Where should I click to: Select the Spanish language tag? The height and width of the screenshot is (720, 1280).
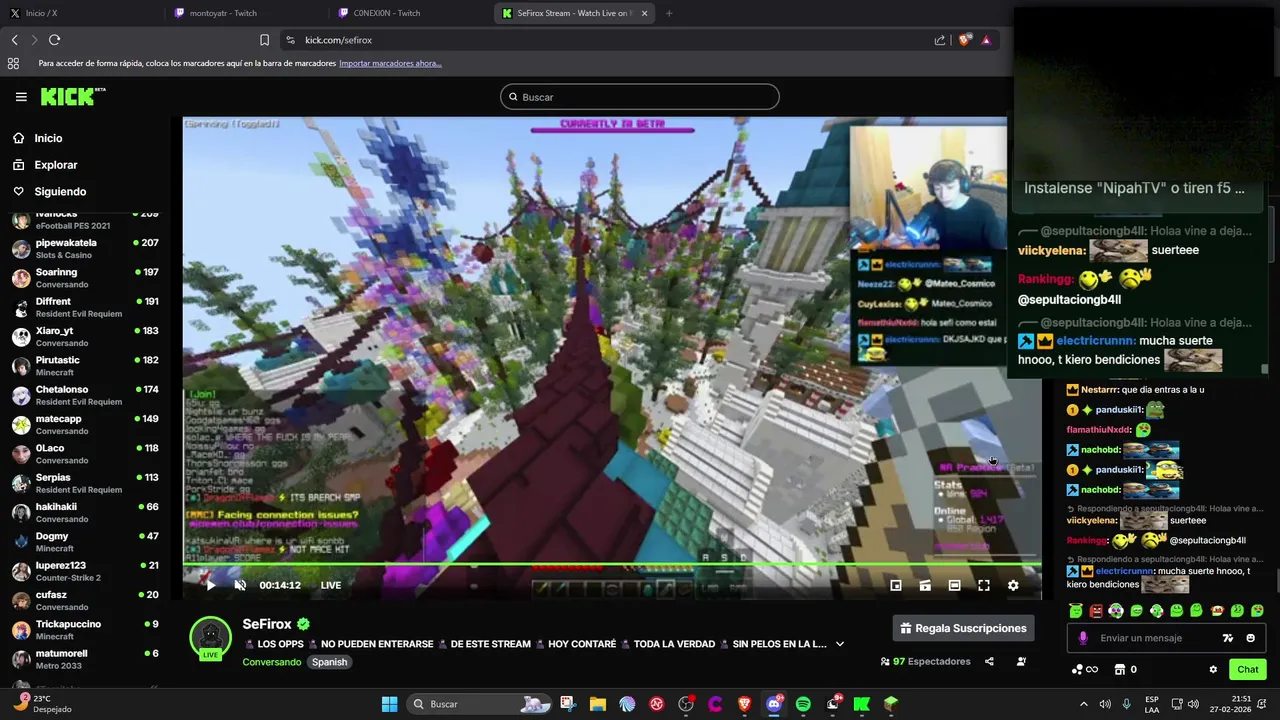click(x=329, y=662)
